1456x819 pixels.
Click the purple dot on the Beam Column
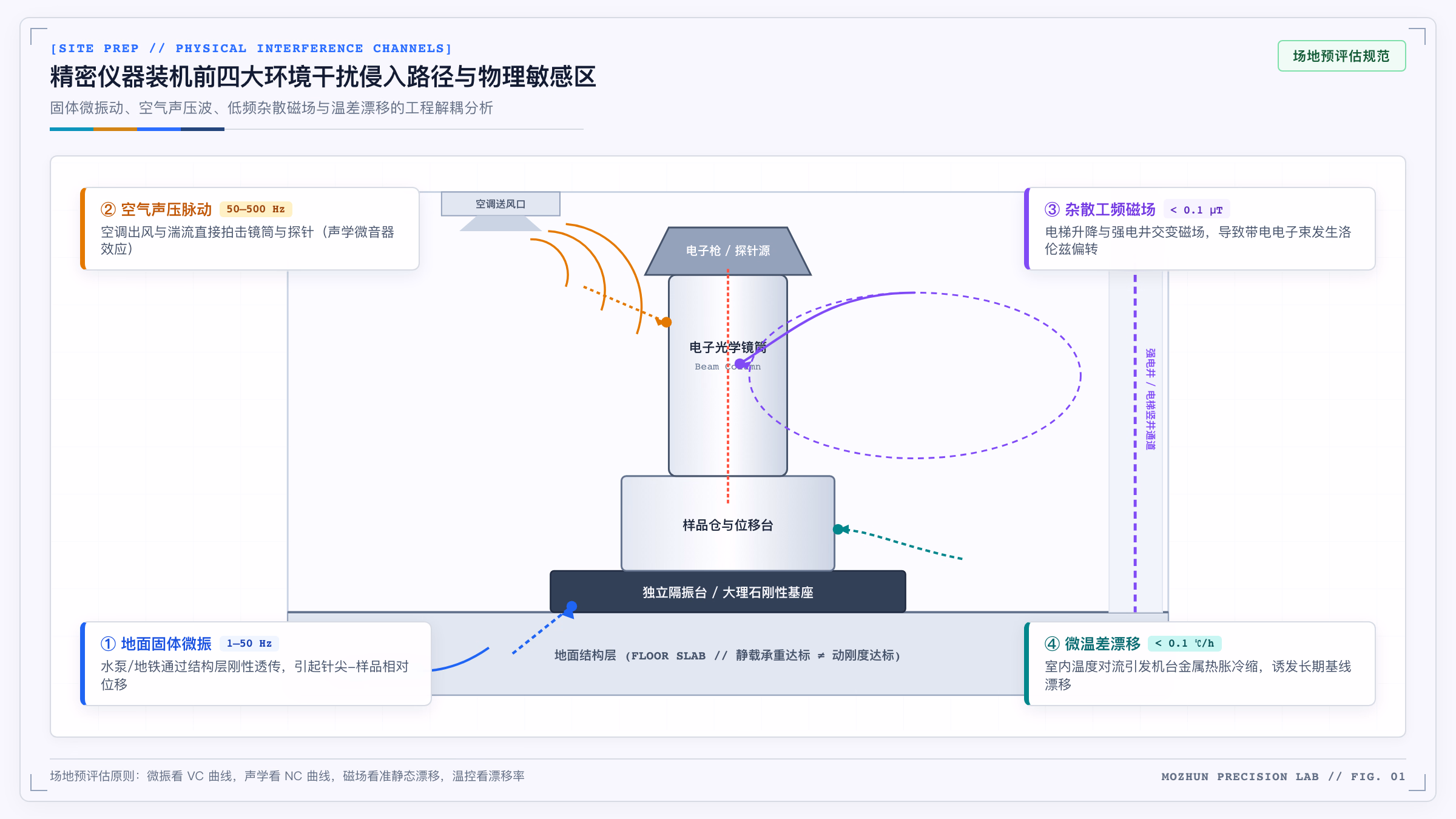pyautogui.click(x=740, y=364)
